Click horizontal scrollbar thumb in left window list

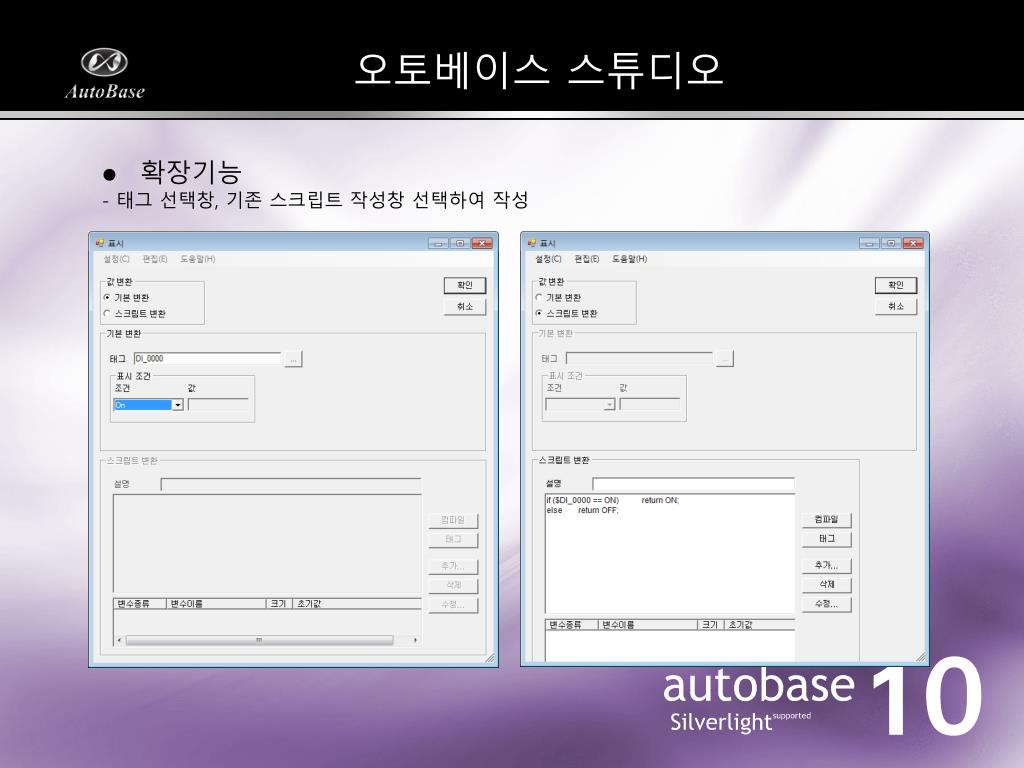(x=259, y=641)
